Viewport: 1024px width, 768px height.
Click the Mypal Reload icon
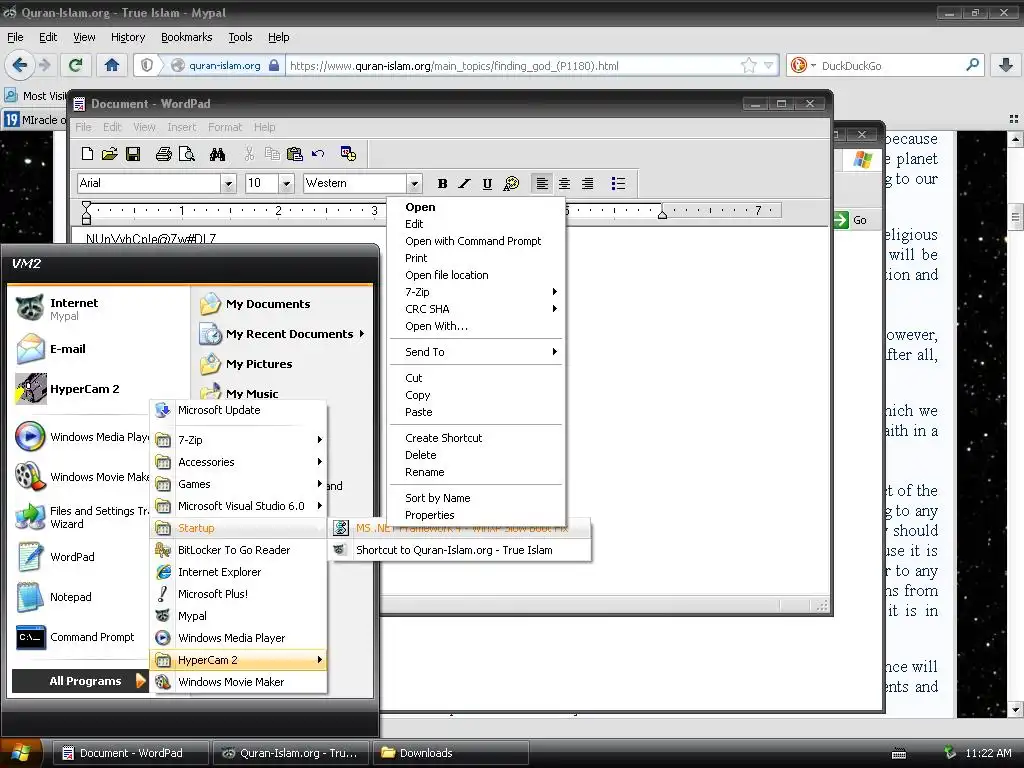coord(76,65)
